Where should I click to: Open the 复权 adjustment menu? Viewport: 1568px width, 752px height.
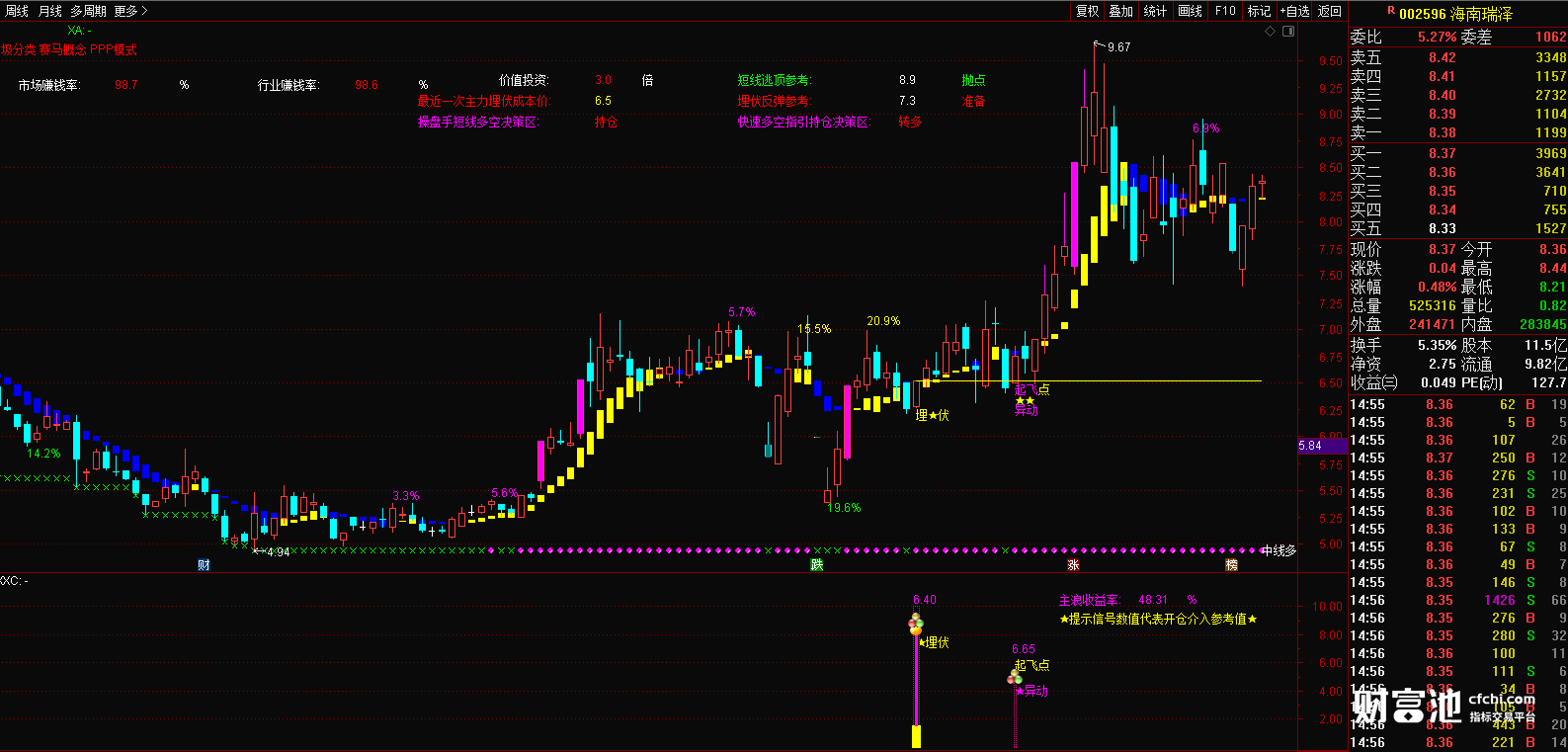click(x=1088, y=11)
